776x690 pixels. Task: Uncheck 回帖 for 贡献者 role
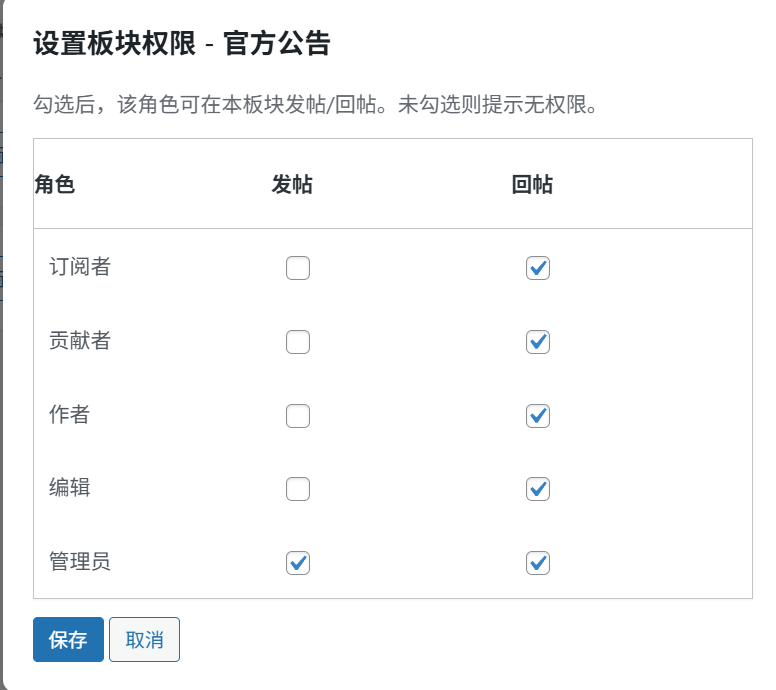(x=538, y=342)
